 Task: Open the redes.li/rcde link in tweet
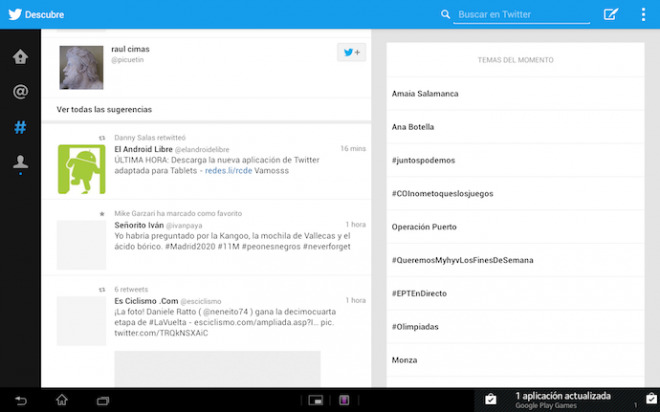pos(229,171)
